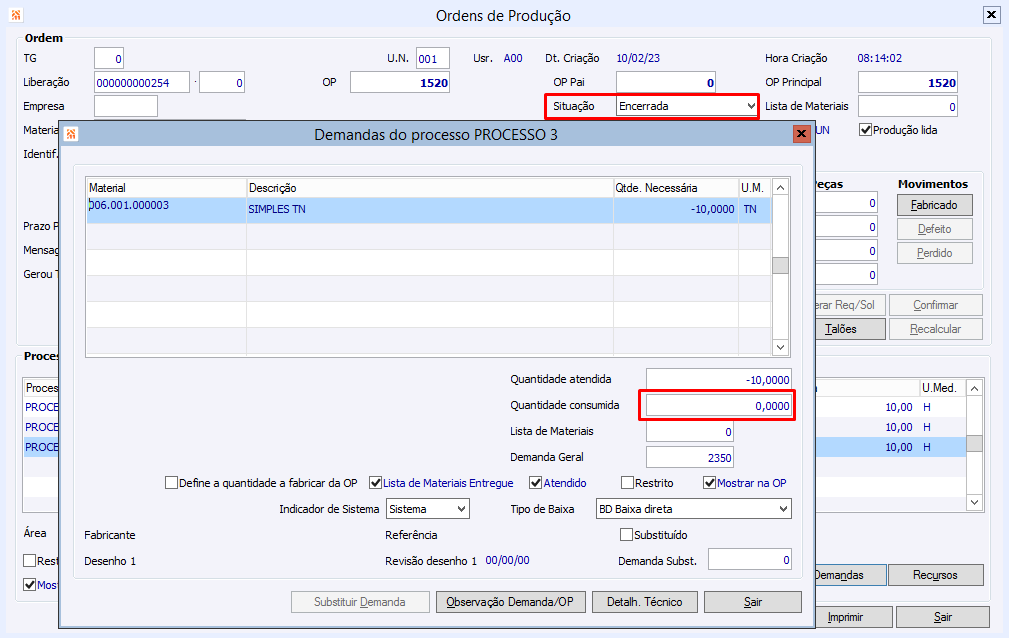Click the materials grid scroll up arrow
Screen dimensions: 1009x638
[x=781, y=188]
